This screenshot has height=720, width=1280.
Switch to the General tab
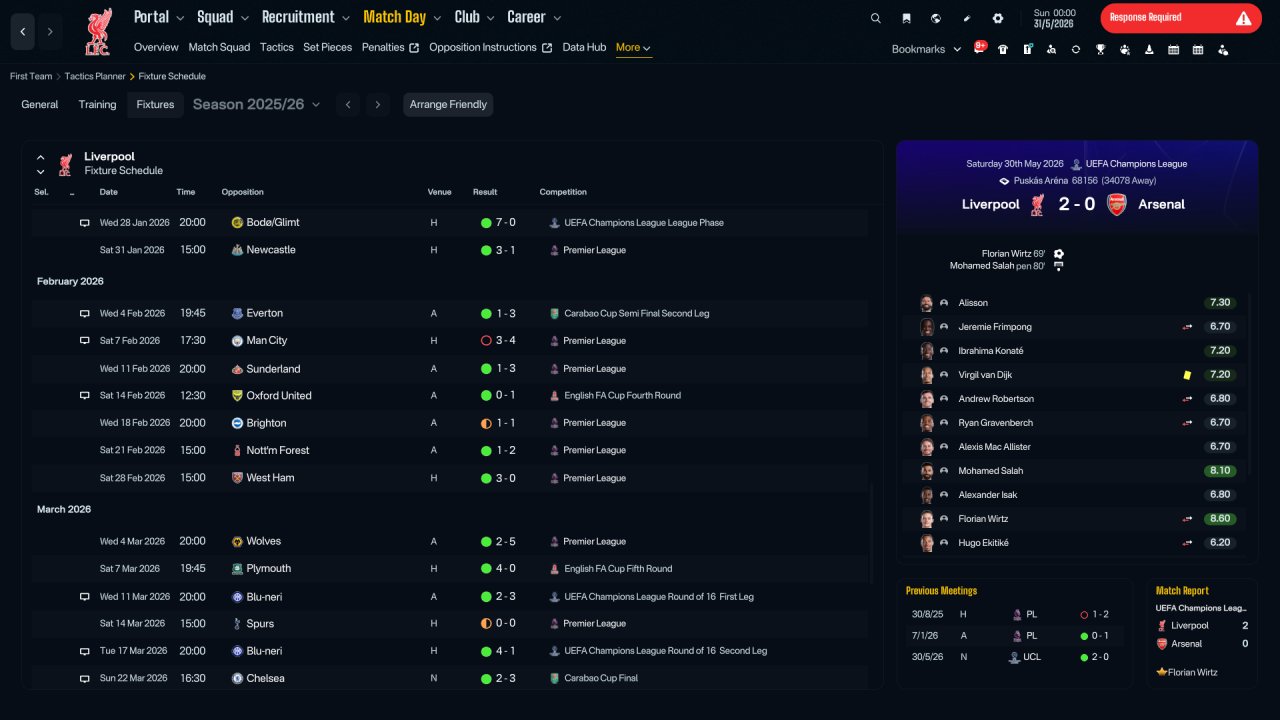click(40, 104)
